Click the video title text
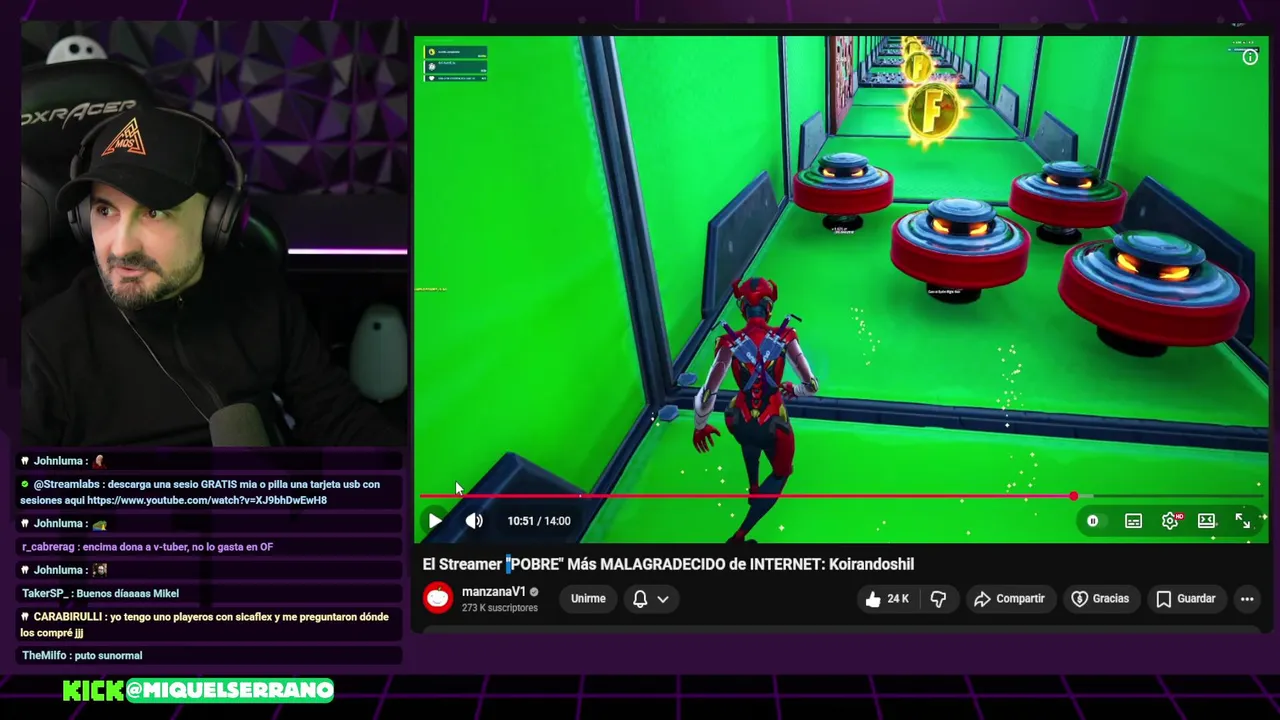The height and width of the screenshot is (720, 1280). (x=668, y=564)
